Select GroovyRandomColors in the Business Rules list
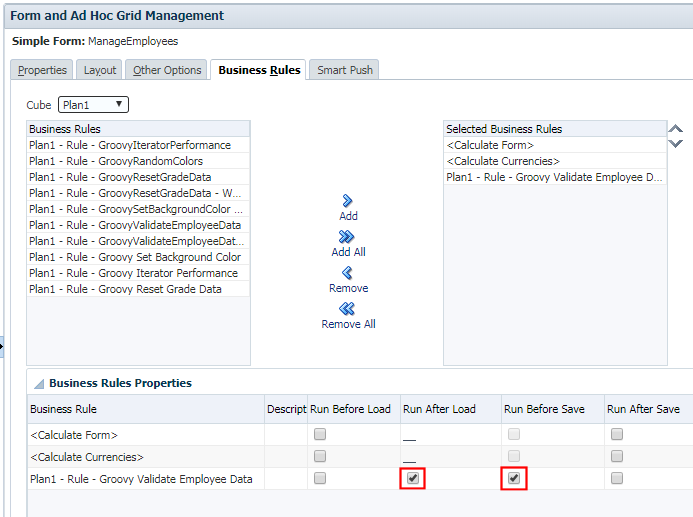 tap(115, 161)
